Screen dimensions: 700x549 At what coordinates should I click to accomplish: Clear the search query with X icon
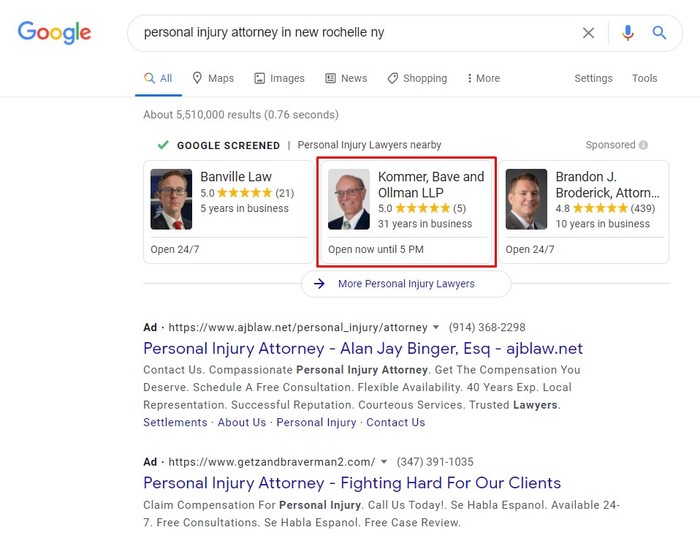588,33
